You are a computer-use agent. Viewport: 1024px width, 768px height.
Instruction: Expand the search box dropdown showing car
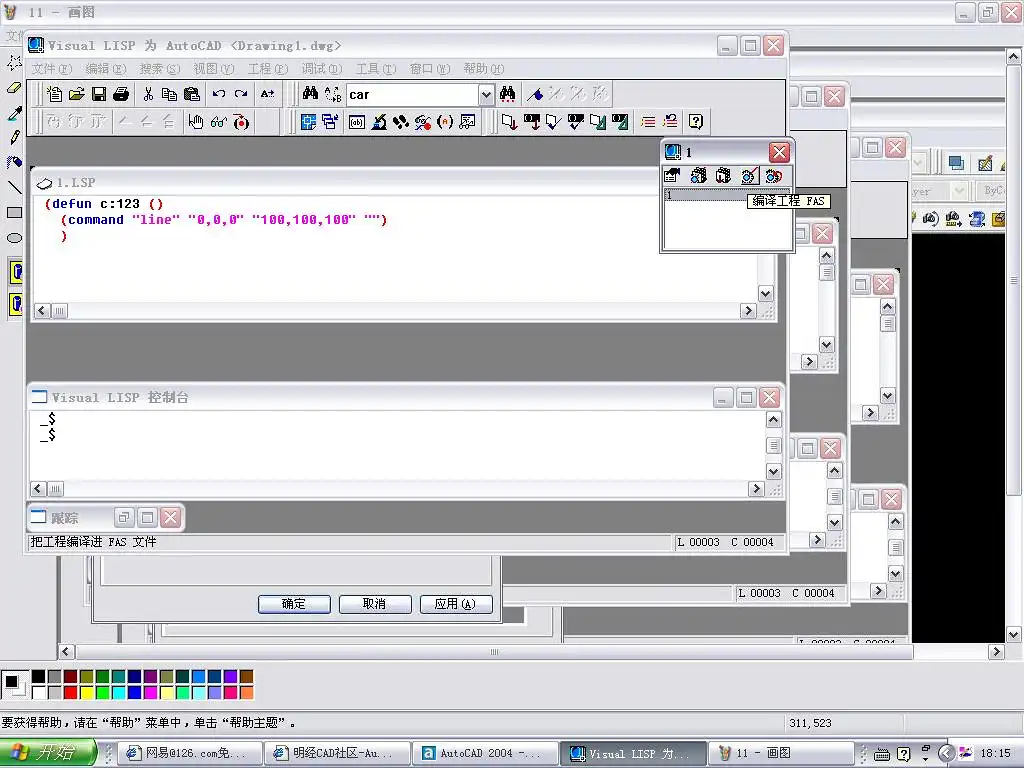tap(487, 95)
